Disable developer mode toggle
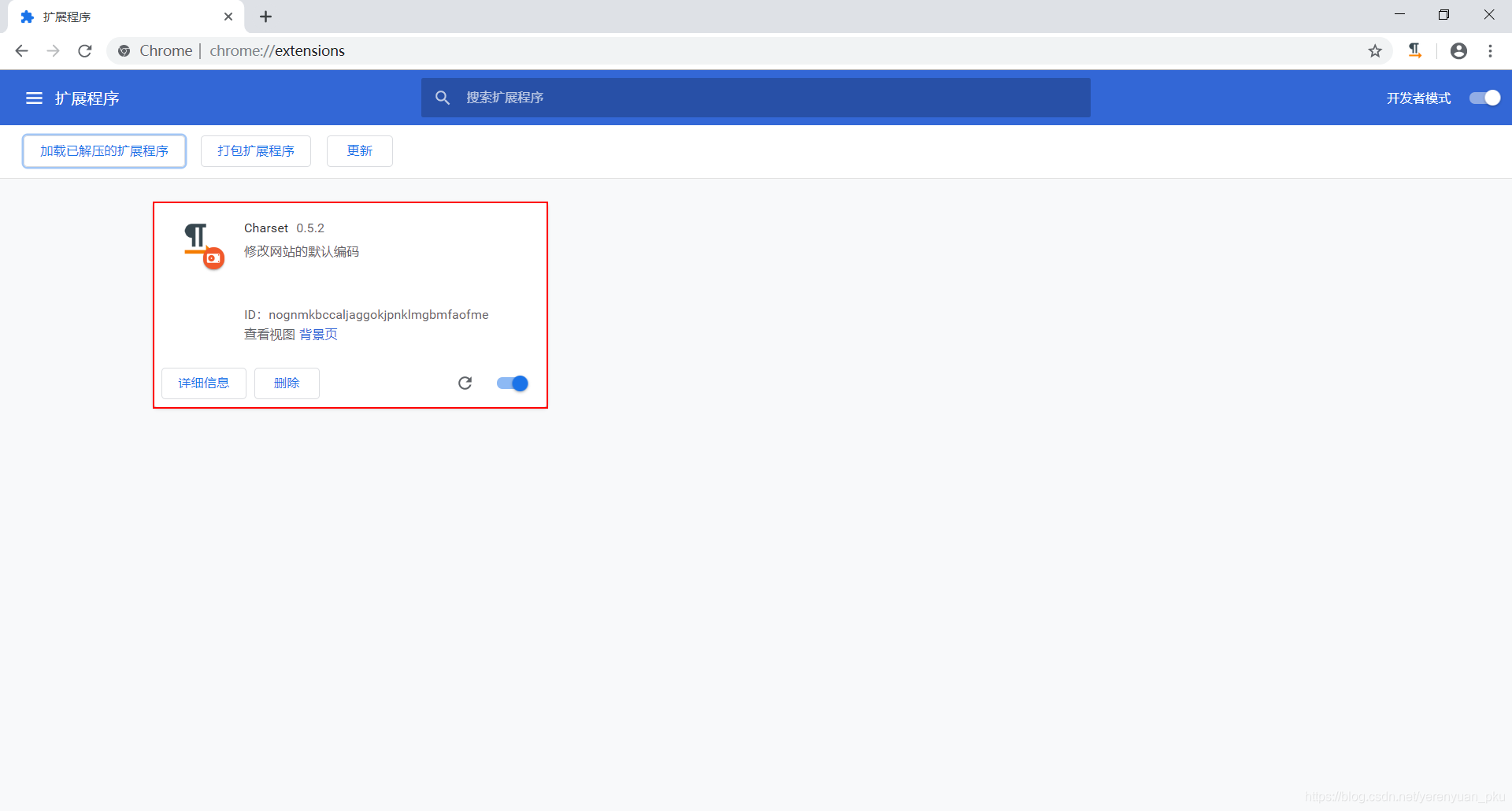The width and height of the screenshot is (1512, 811). click(x=1484, y=98)
